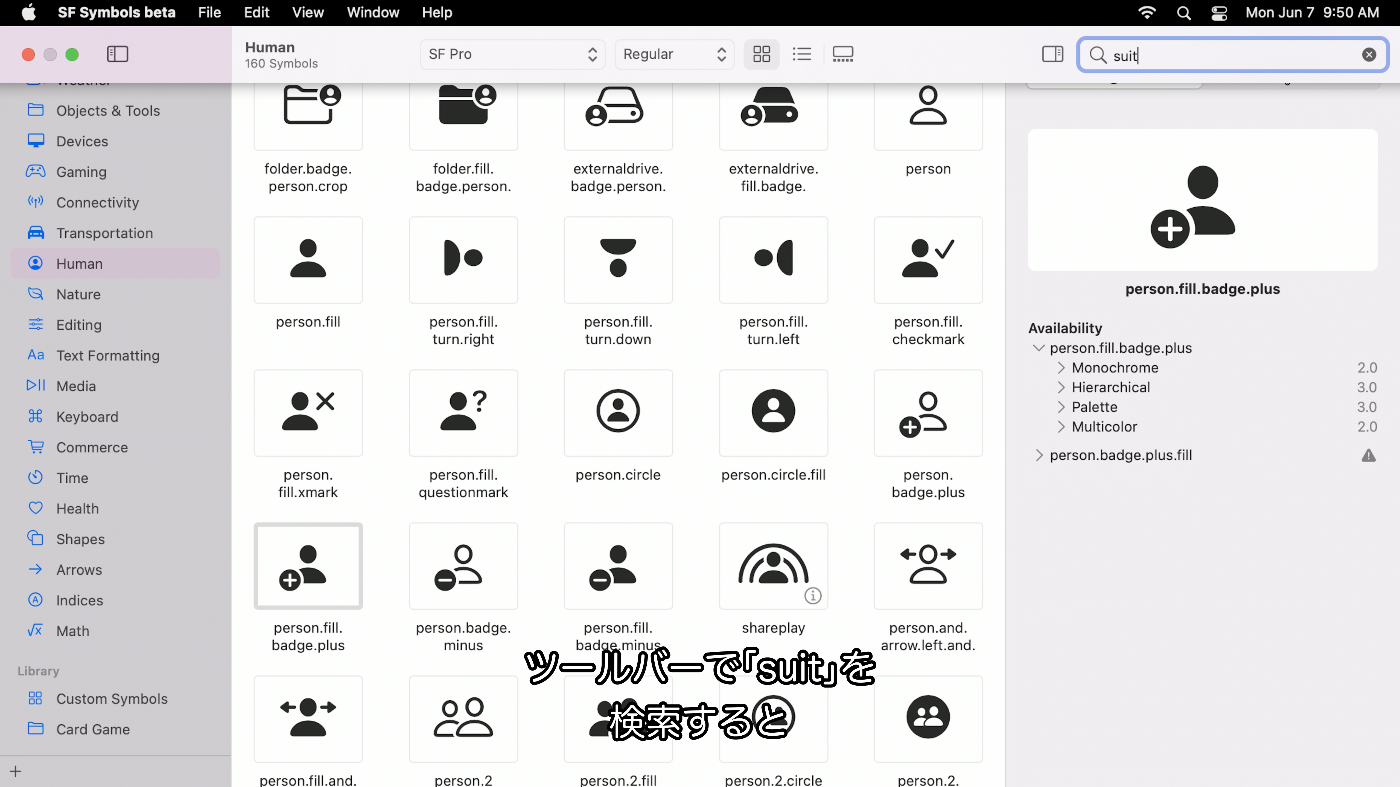Select the person.fill.and arrows symbol

(308, 719)
